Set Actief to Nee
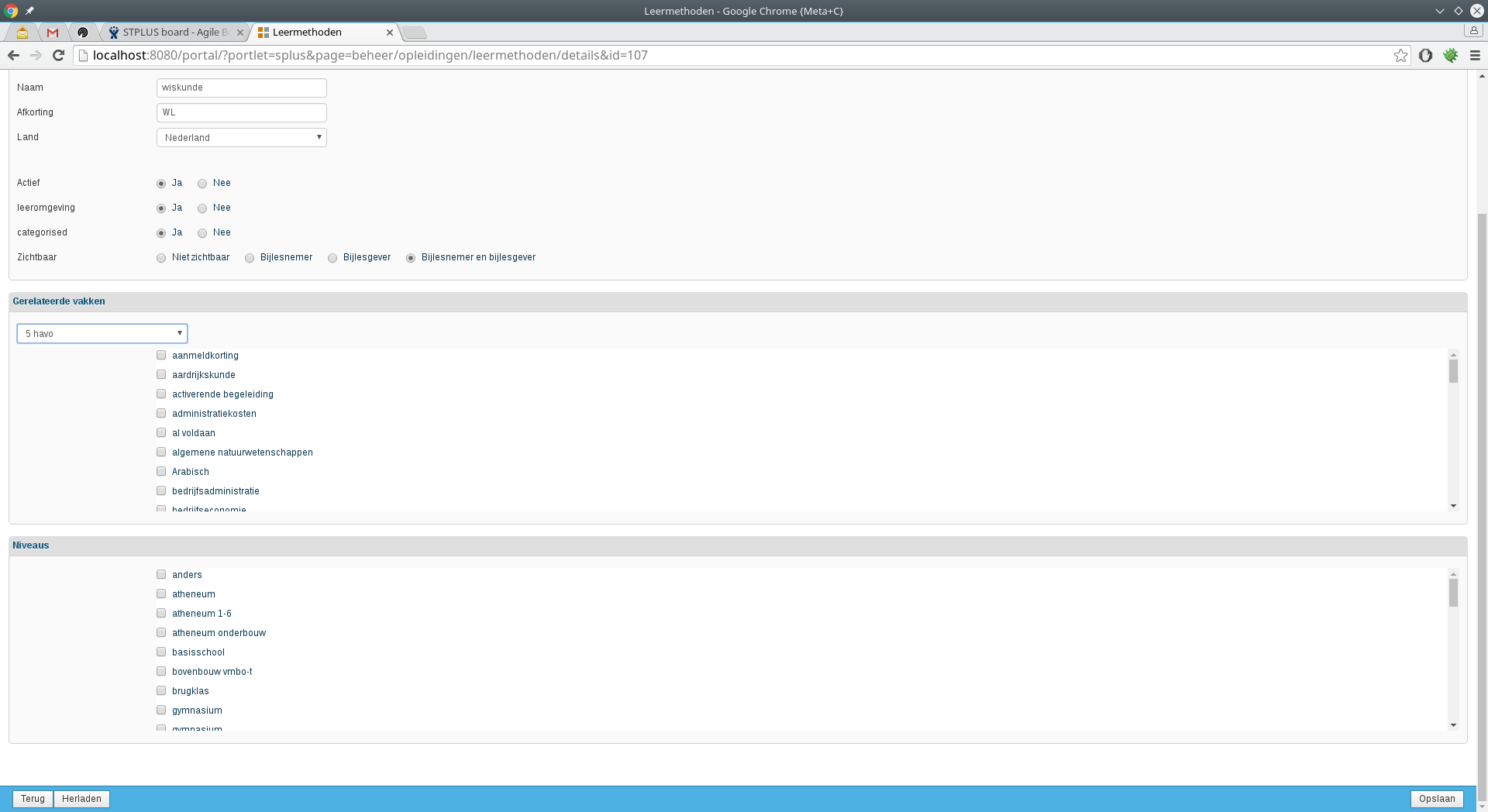The width and height of the screenshot is (1488, 812). pos(202,184)
